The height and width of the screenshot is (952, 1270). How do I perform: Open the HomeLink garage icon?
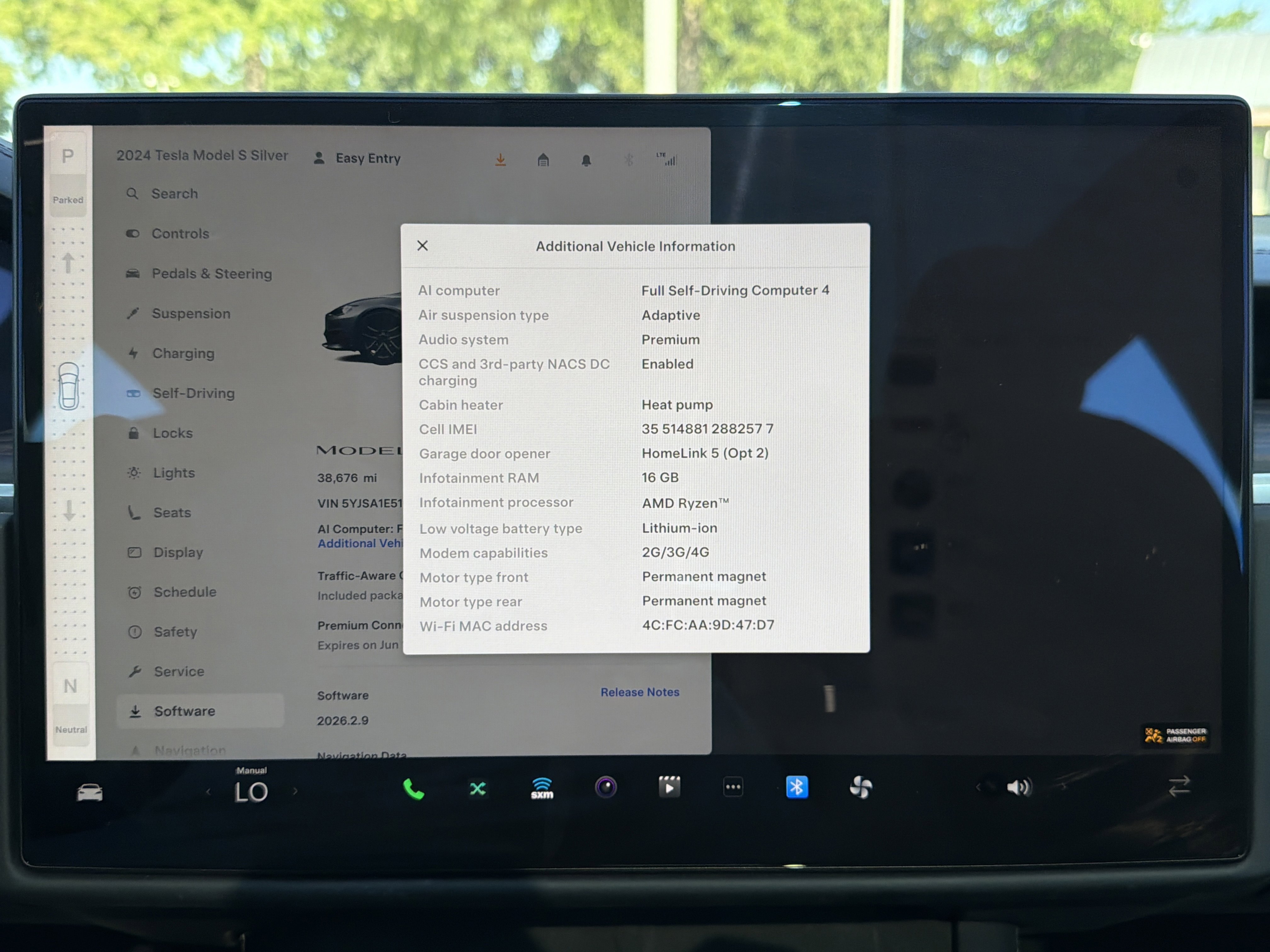[543, 160]
